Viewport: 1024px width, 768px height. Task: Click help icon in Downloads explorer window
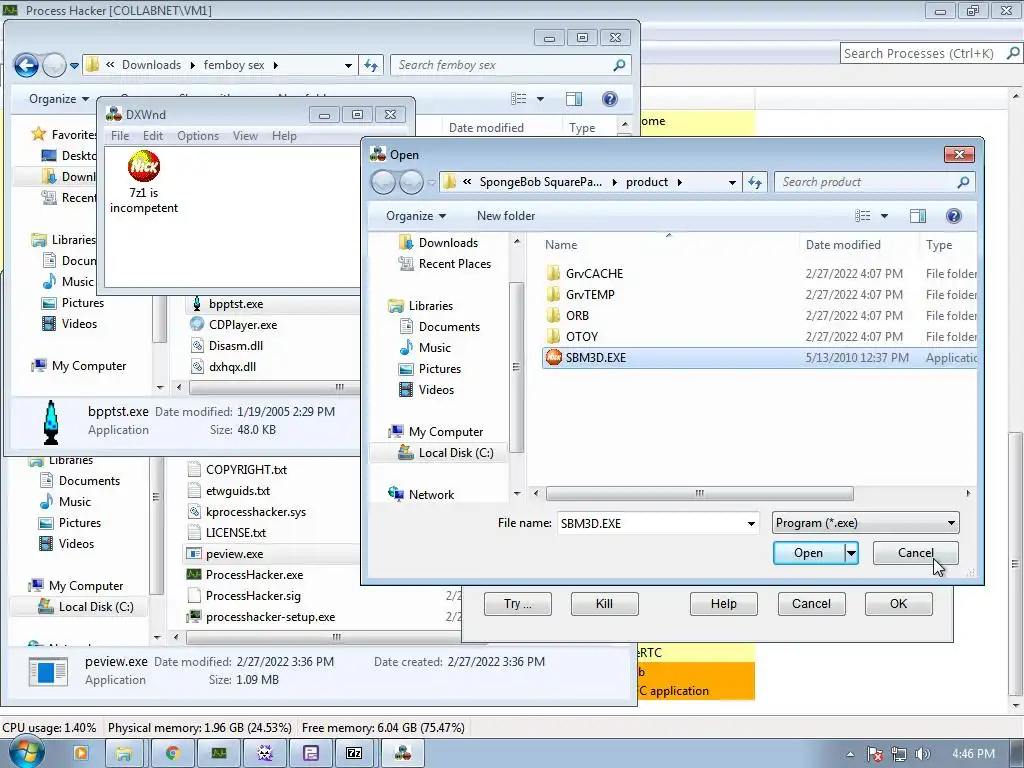click(609, 99)
